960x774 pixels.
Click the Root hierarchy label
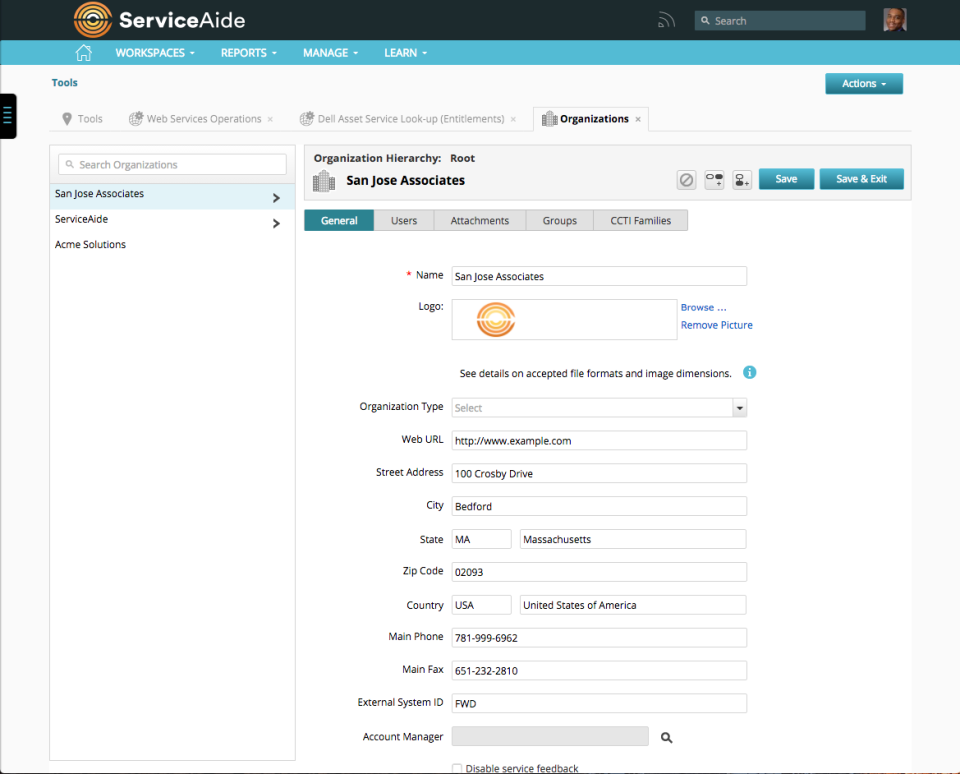pyautogui.click(x=462, y=158)
